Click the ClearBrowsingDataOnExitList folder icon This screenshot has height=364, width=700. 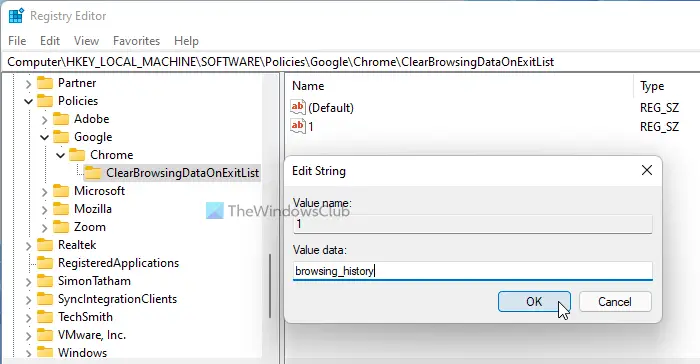[x=93, y=172]
